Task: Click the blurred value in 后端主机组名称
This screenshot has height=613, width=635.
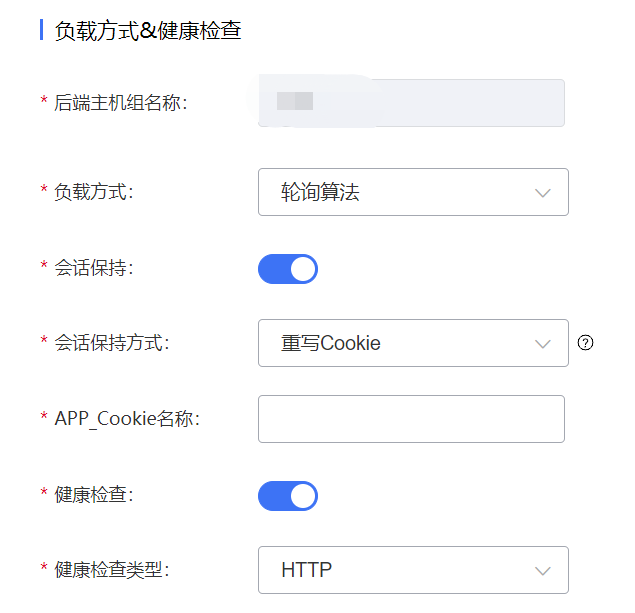Action: (x=295, y=101)
